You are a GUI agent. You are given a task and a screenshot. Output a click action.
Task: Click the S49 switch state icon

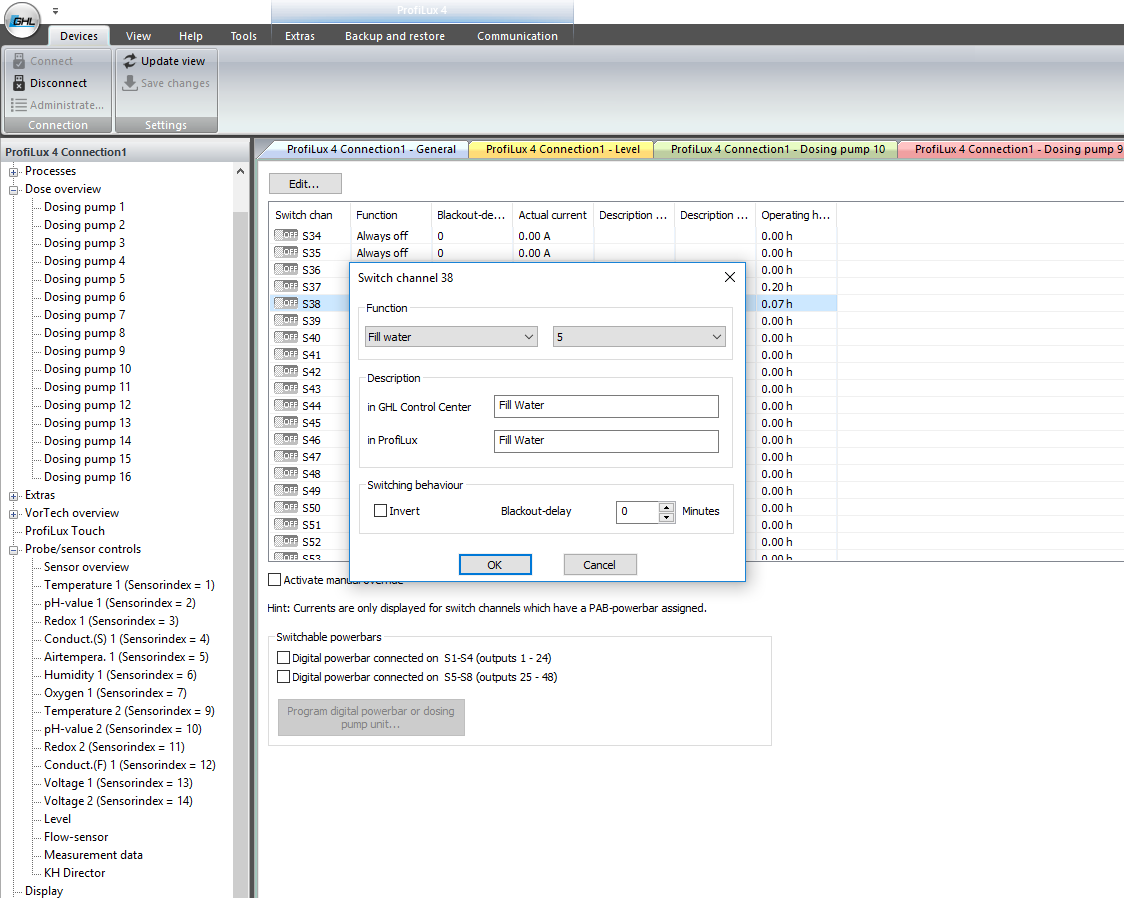286,490
